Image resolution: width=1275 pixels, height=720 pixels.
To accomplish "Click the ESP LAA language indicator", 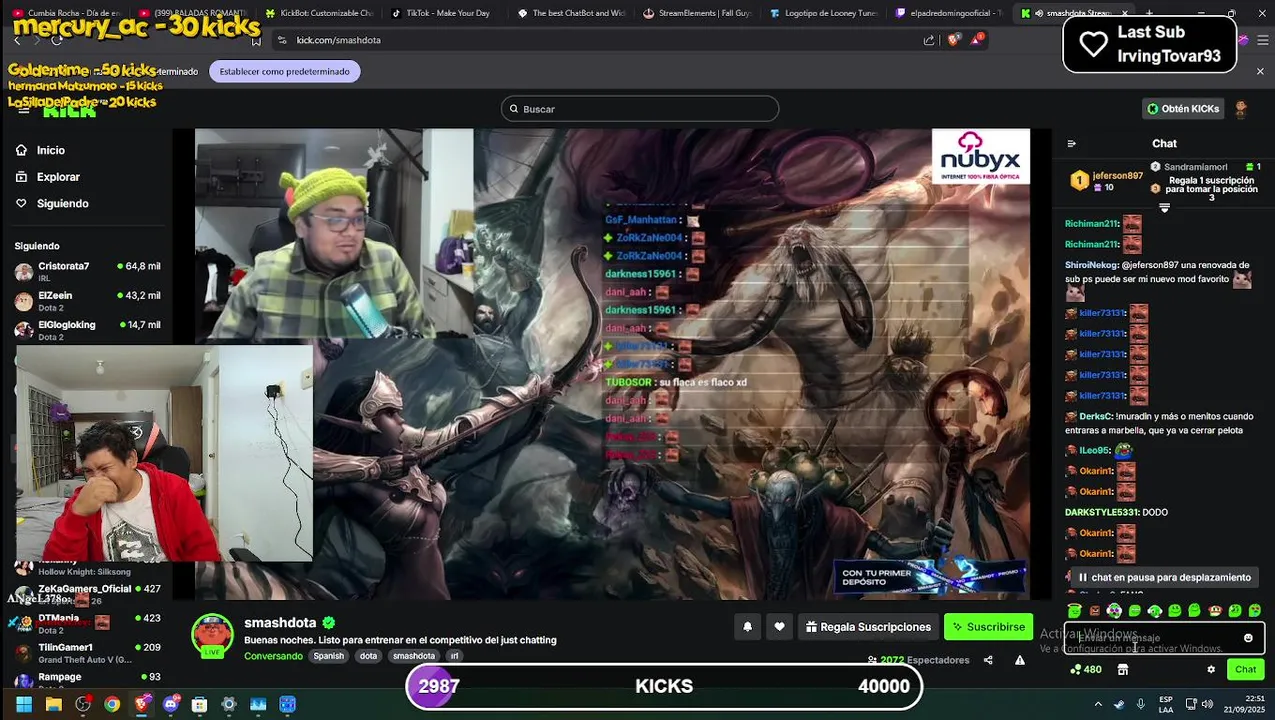I will [x=1166, y=704].
